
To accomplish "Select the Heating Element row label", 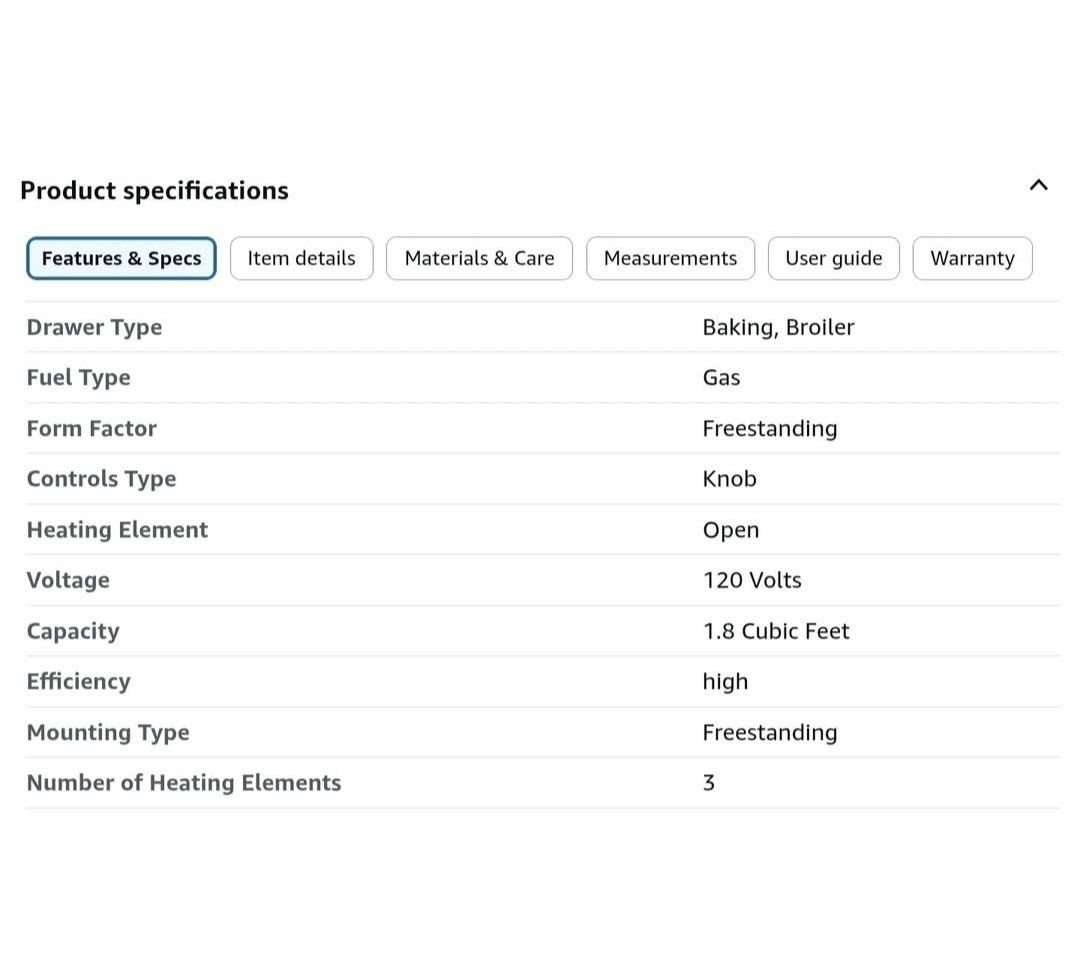I will pyautogui.click(x=117, y=529).
